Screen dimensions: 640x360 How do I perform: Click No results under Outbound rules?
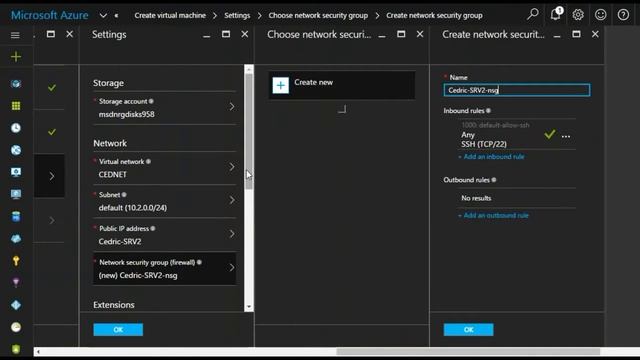point(476,198)
